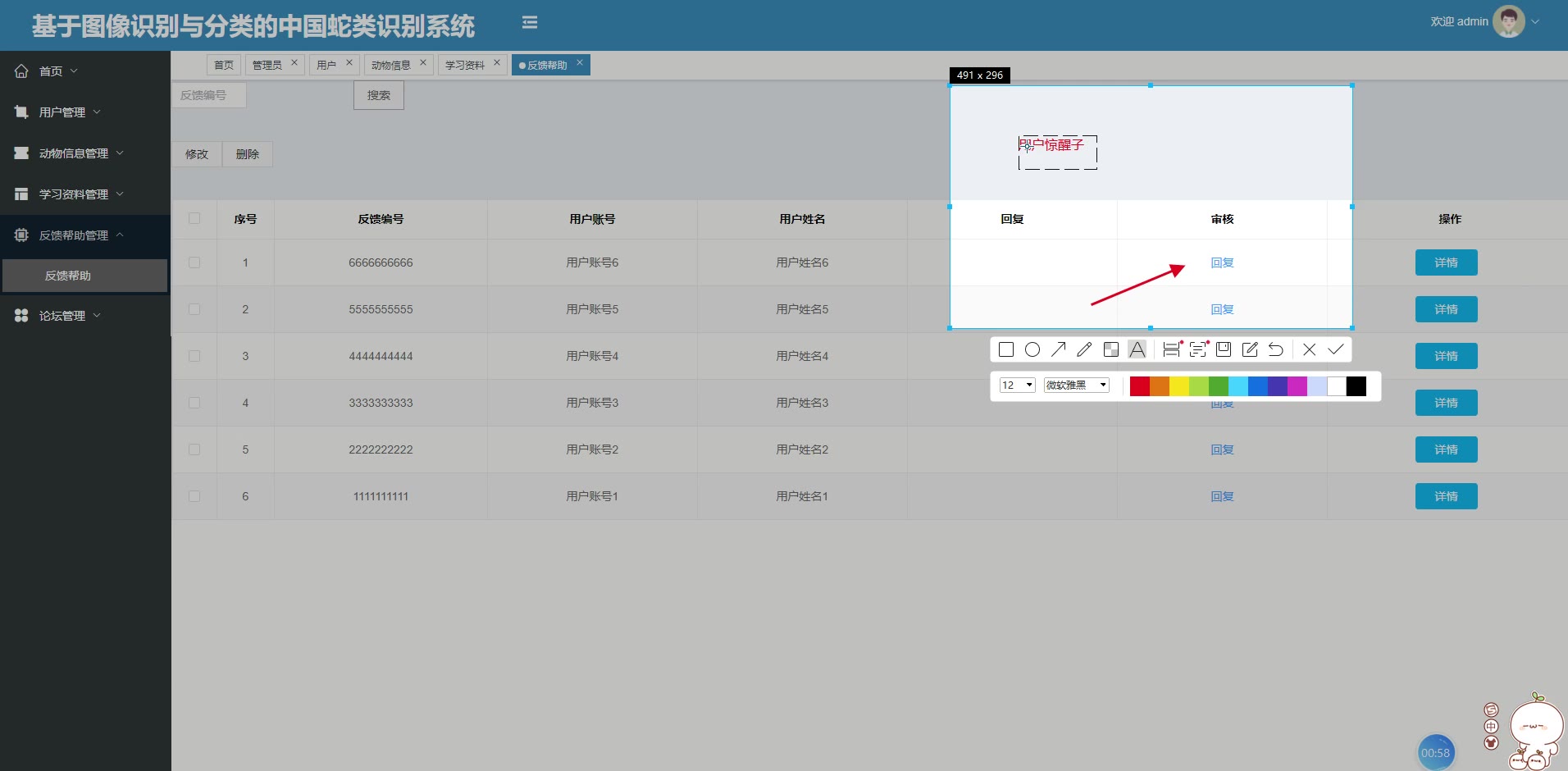Select the arrow annotation tool

1059,349
